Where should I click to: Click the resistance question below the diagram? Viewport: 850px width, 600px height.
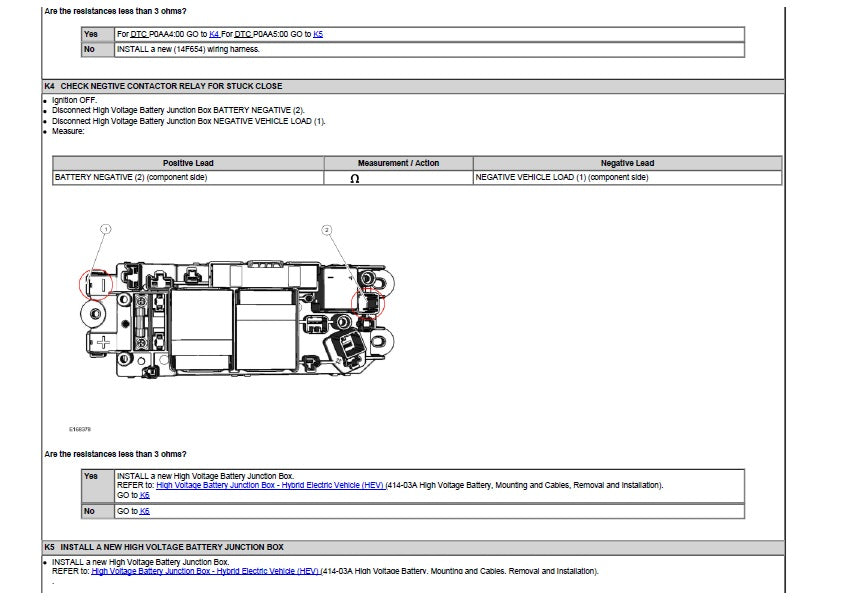tap(115, 454)
